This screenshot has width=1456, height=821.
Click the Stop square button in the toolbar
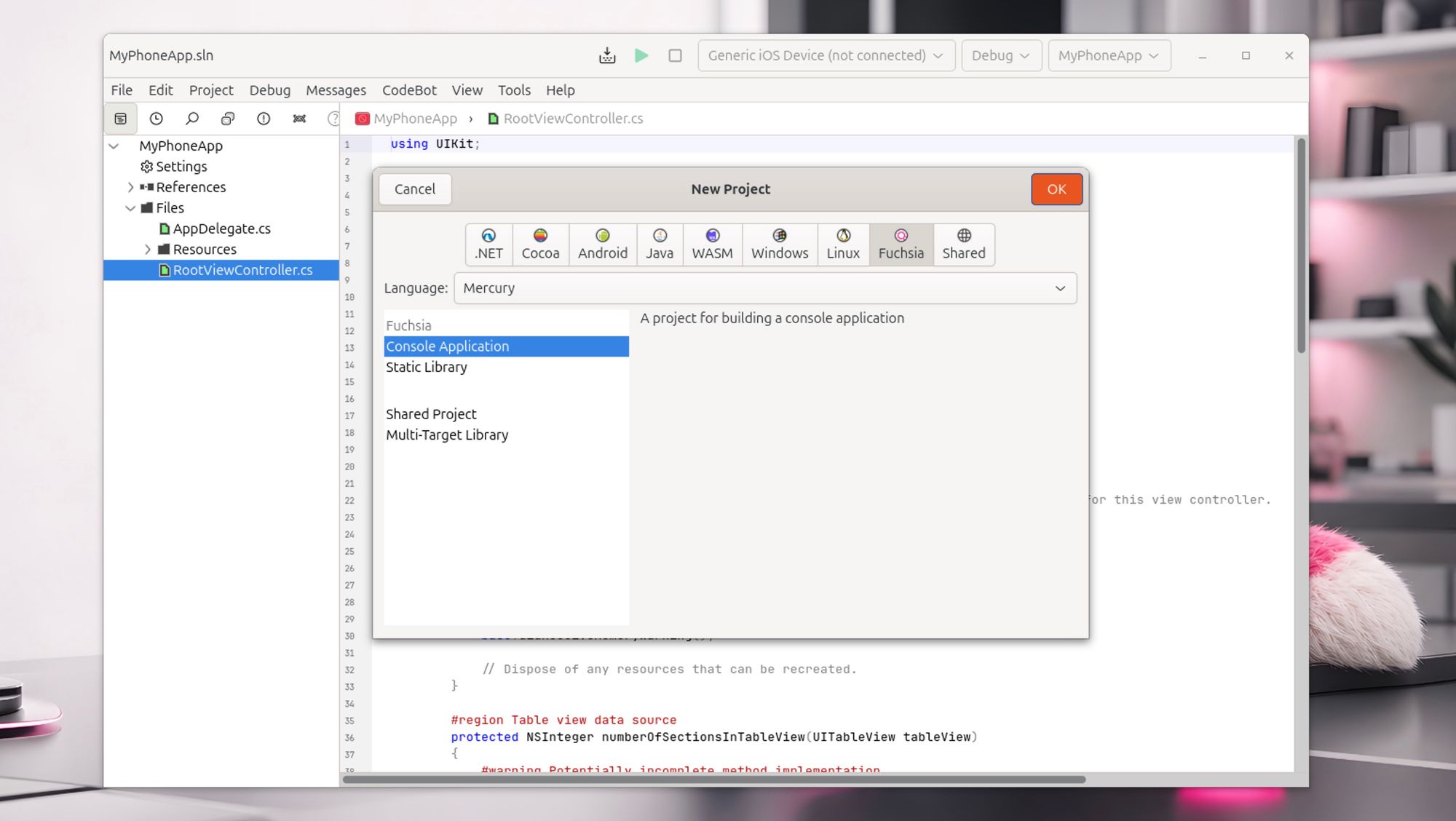pos(676,55)
